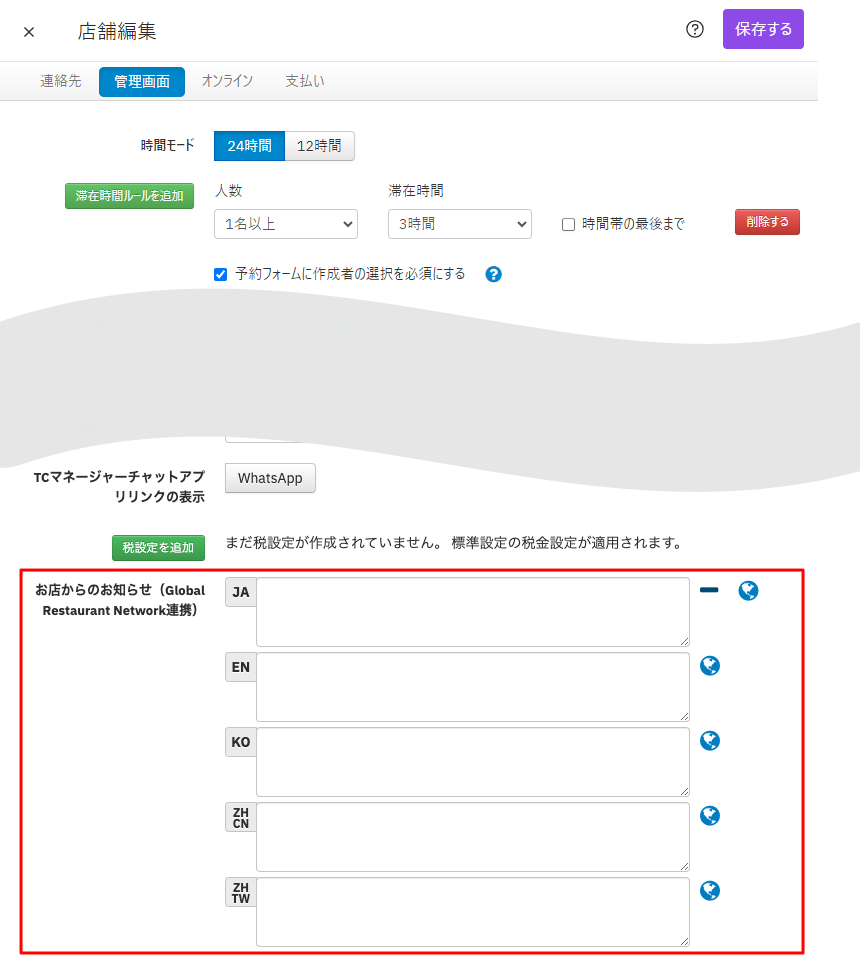Image resolution: width=860 pixels, height=956 pixels.
Task: Click the まだ税設定が作成されていません message text
Action: [x=455, y=543]
